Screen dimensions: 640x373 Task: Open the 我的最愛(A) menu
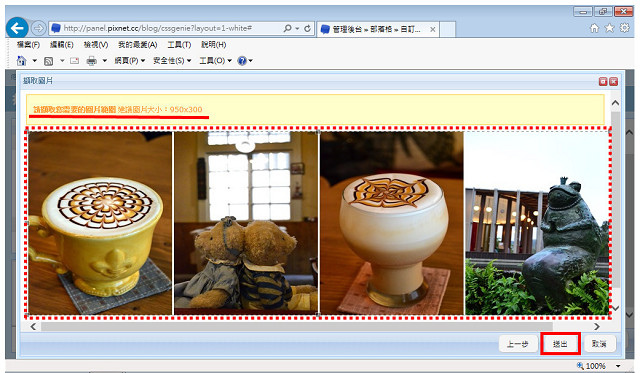[138, 44]
